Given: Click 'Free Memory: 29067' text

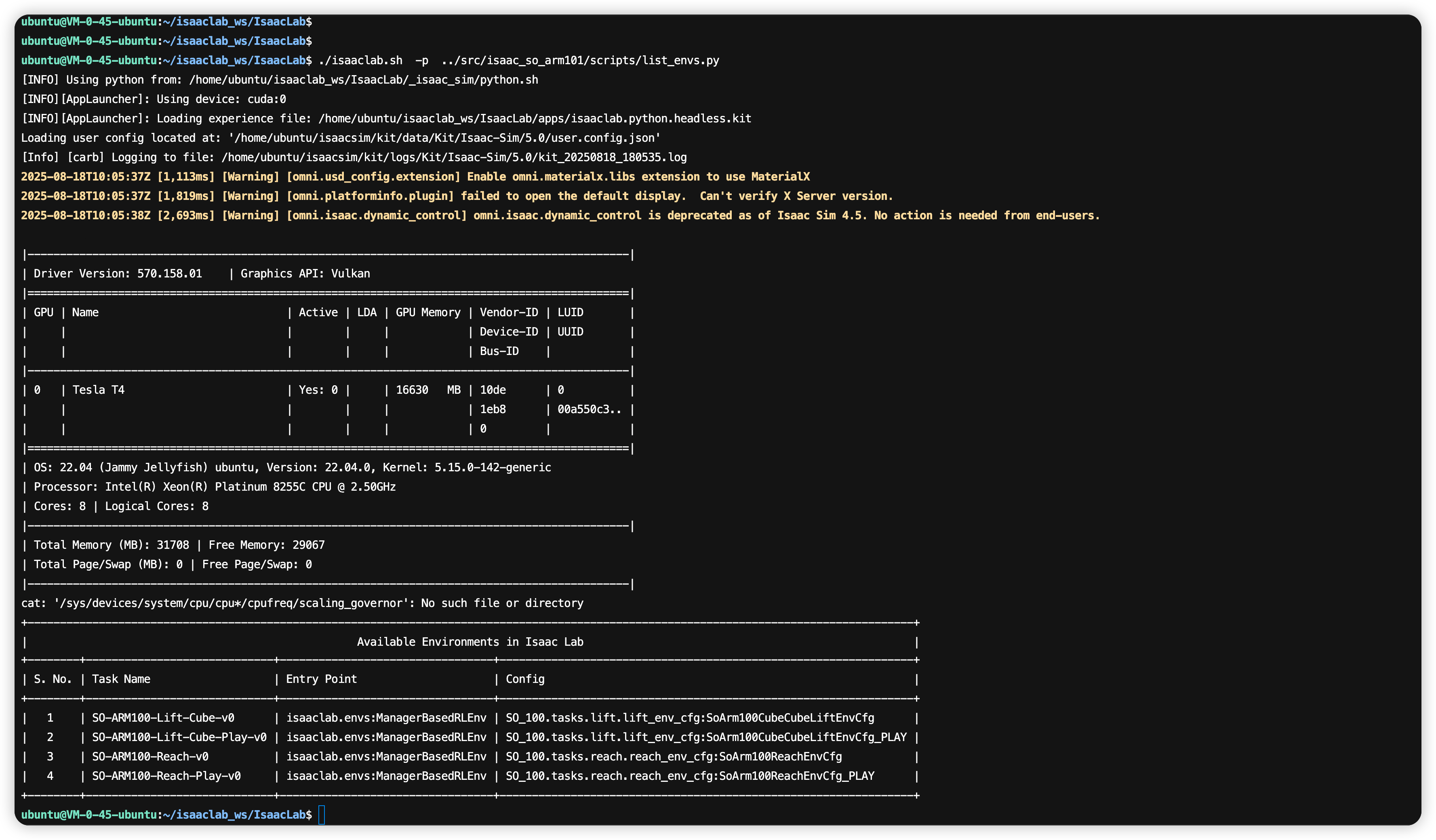Looking at the screenshot, I should point(267,544).
